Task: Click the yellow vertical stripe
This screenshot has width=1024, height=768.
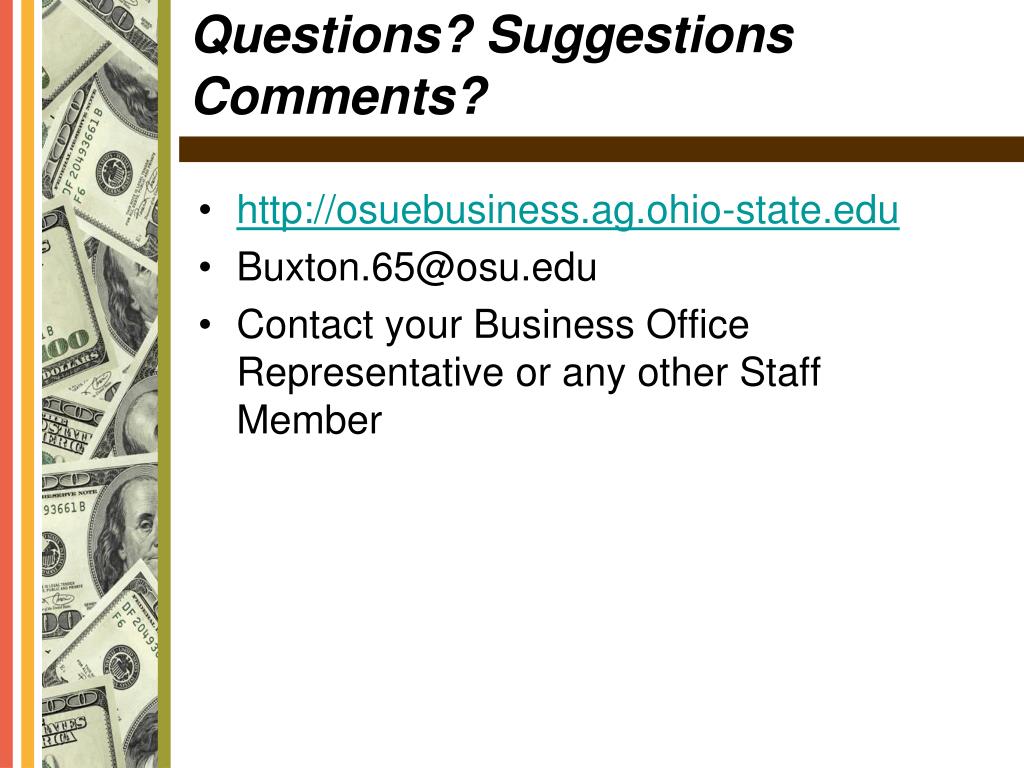Action: click(27, 384)
